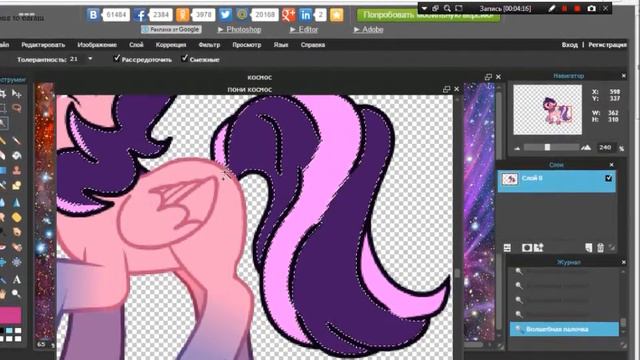
Task: Select the Sponge tool
Action: click(x=16, y=218)
